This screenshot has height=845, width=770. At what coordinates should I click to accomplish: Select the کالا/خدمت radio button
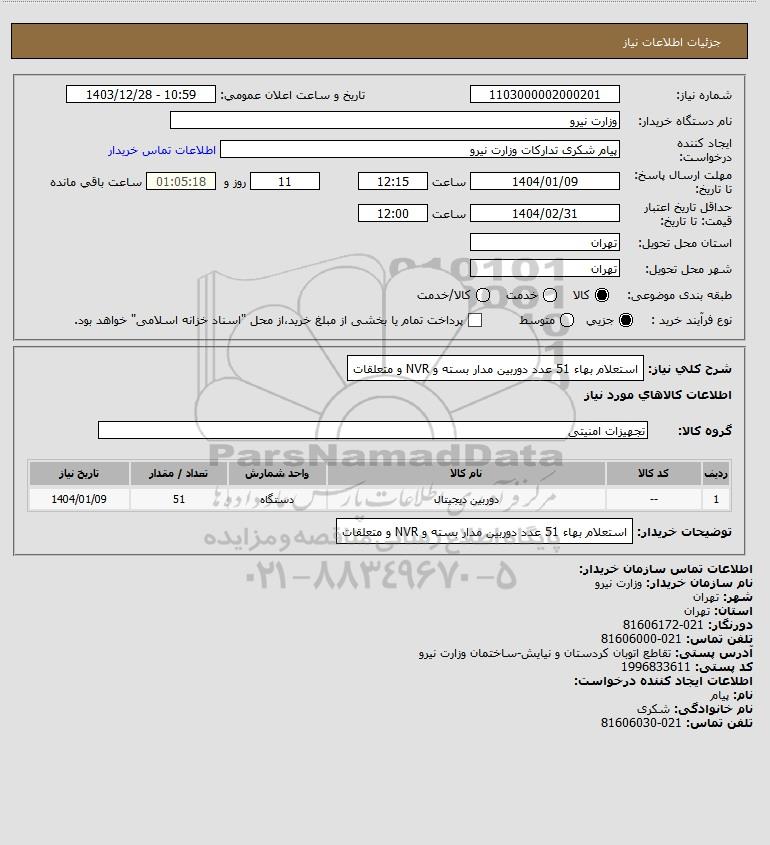[x=483, y=295]
